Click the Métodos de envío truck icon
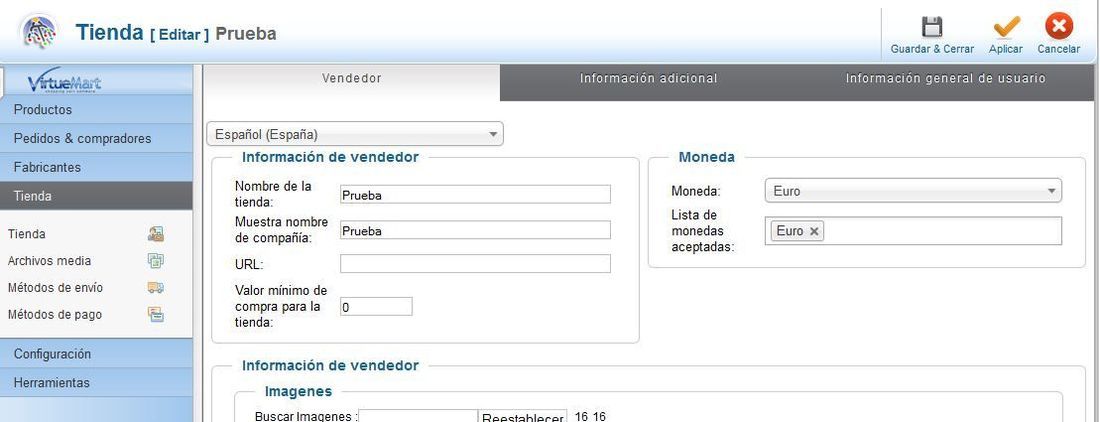 pyautogui.click(x=156, y=287)
